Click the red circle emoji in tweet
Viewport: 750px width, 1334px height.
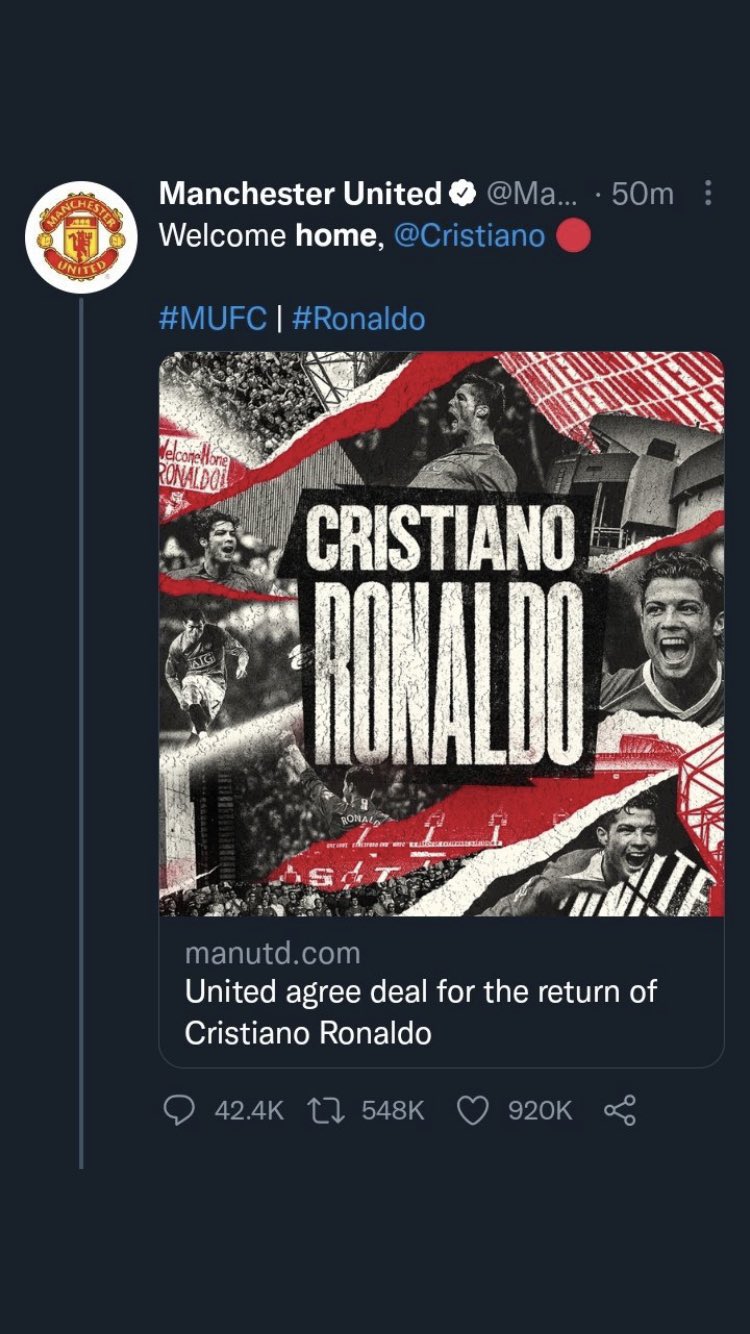[573, 236]
